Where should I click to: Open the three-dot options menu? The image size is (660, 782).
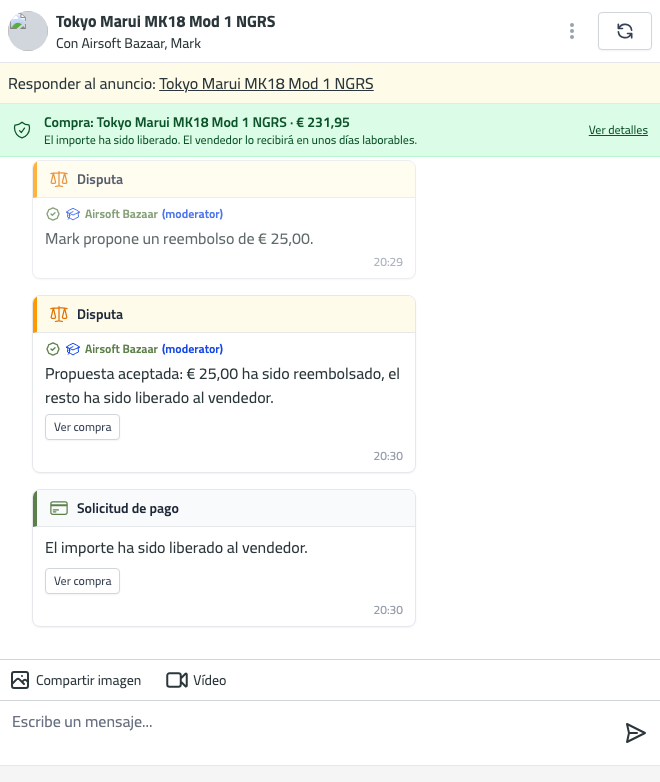[x=572, y=31]
